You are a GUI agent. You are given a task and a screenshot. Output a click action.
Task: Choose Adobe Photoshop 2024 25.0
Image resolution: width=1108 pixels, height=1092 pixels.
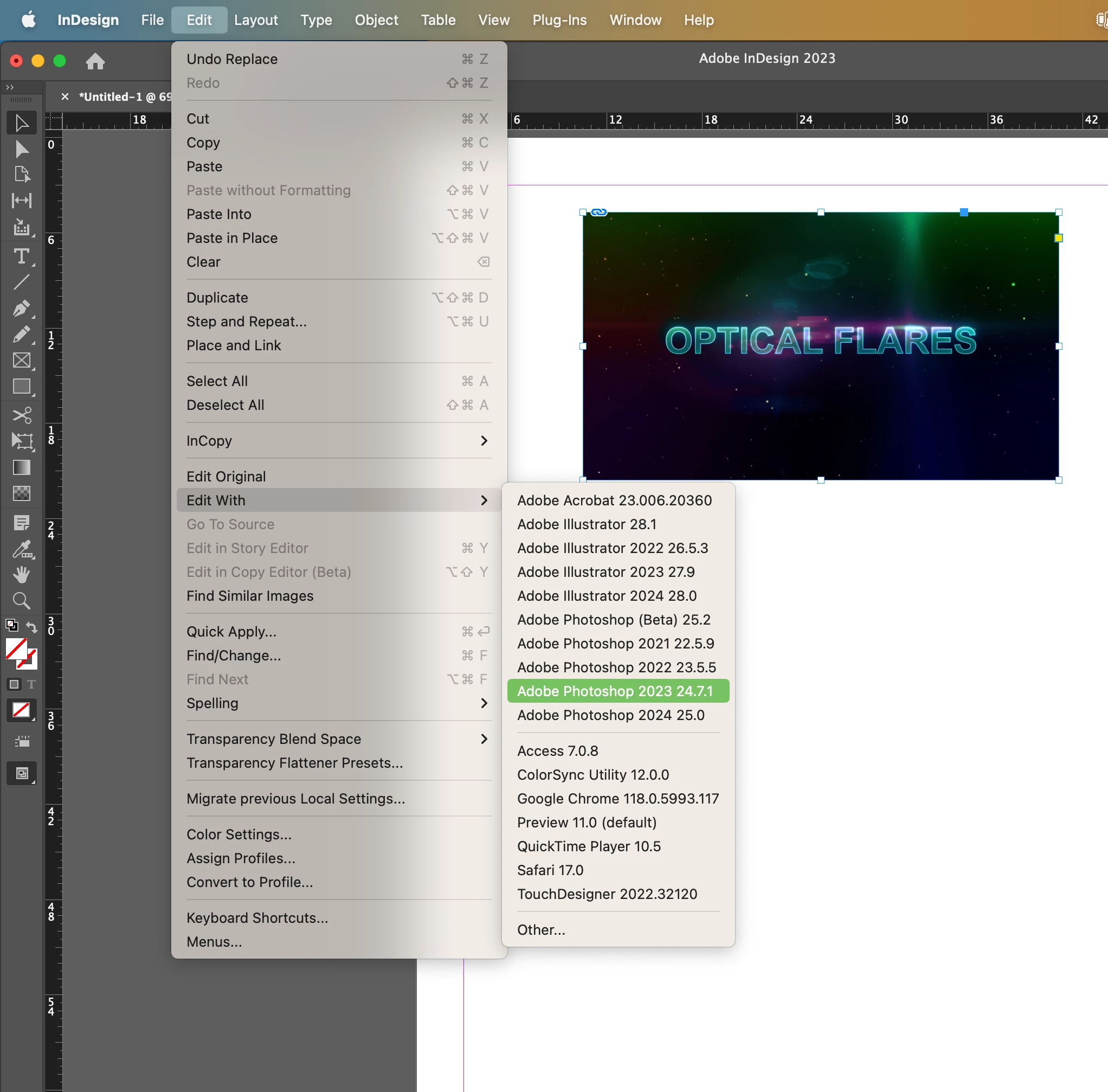tap(610, 715)
